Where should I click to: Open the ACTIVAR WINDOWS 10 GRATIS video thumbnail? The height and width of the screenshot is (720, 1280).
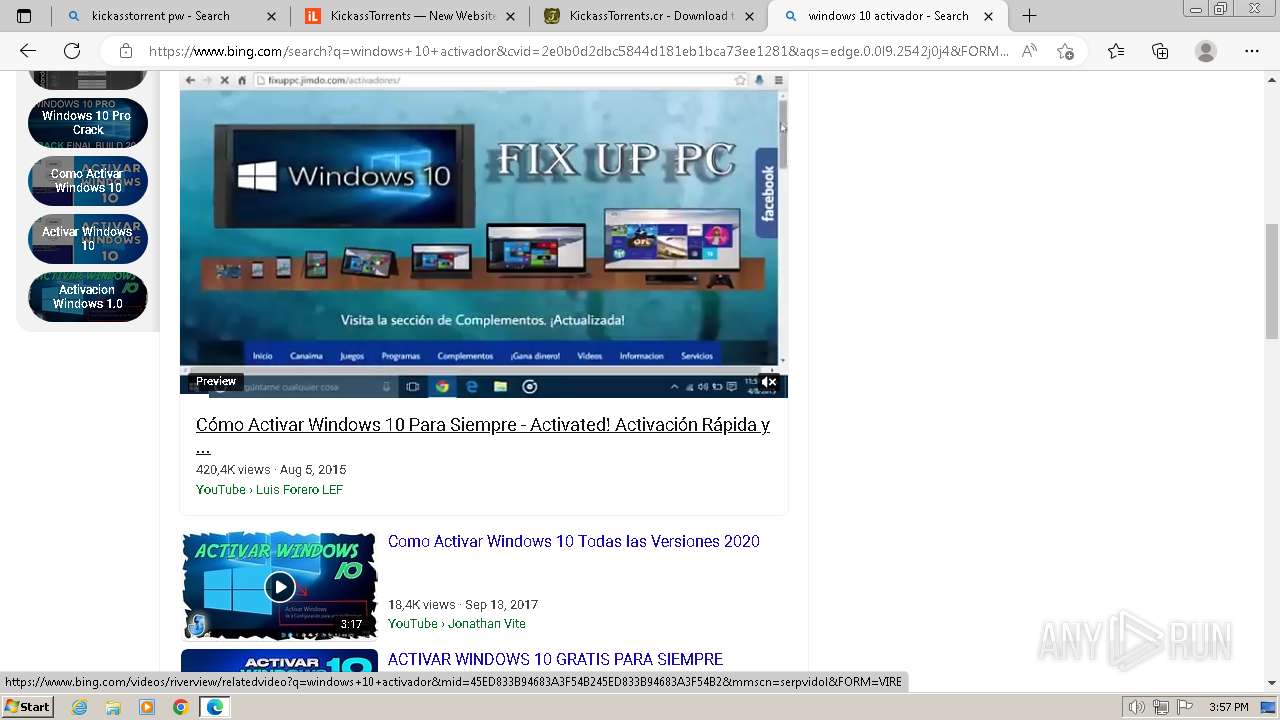pos(279,661)
